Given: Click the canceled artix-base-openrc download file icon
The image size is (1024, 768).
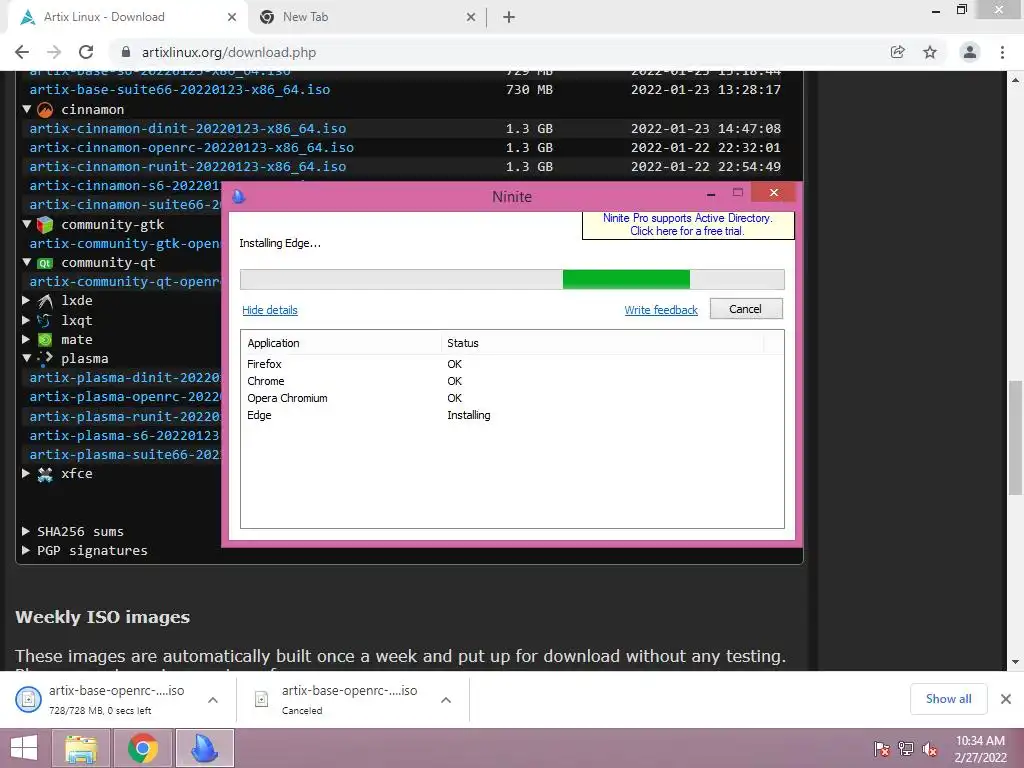Looking at the screenshot, I should pyautogui.click(x=261, y=699).
